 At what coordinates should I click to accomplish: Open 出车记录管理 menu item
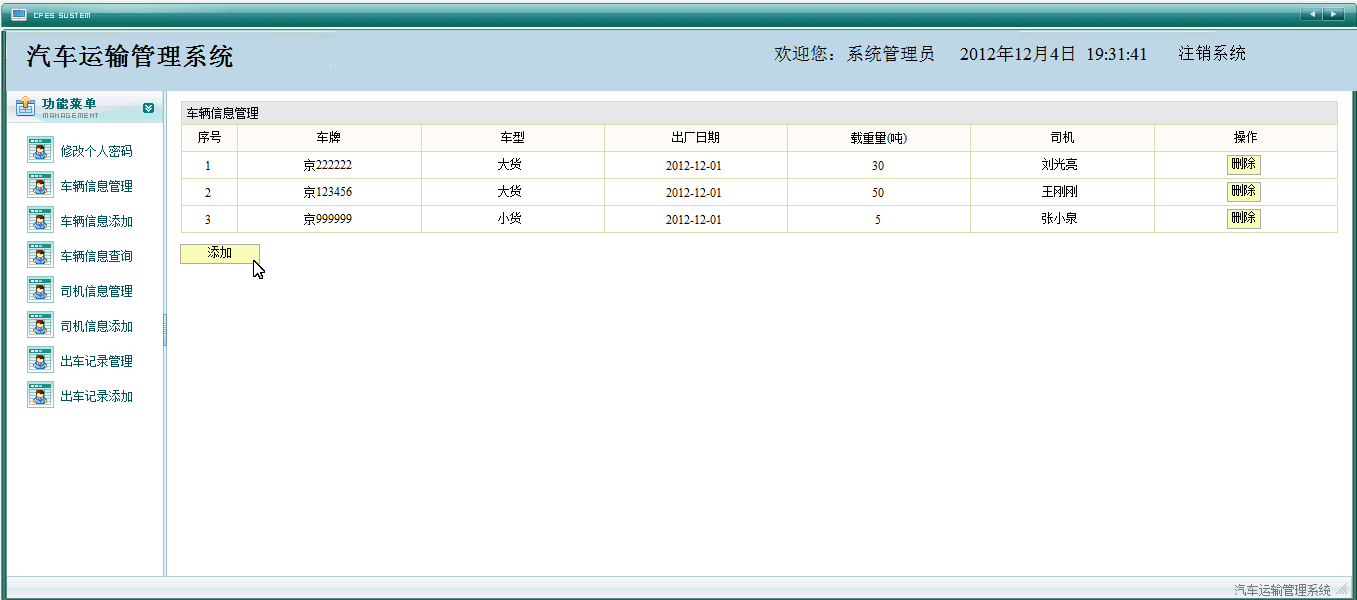[x=96, y=361]
